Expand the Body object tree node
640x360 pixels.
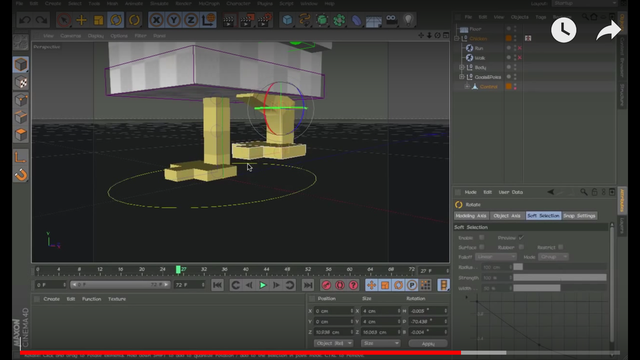point(462,67)
